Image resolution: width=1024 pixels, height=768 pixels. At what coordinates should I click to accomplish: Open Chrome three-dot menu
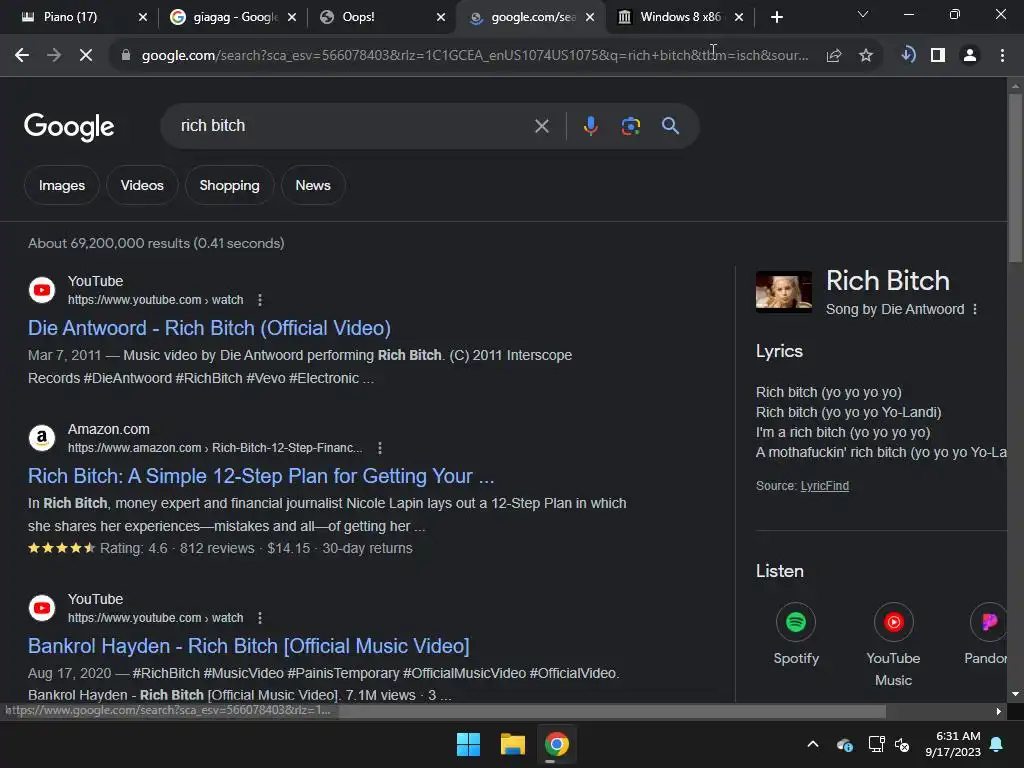[x=1002, y=56]
